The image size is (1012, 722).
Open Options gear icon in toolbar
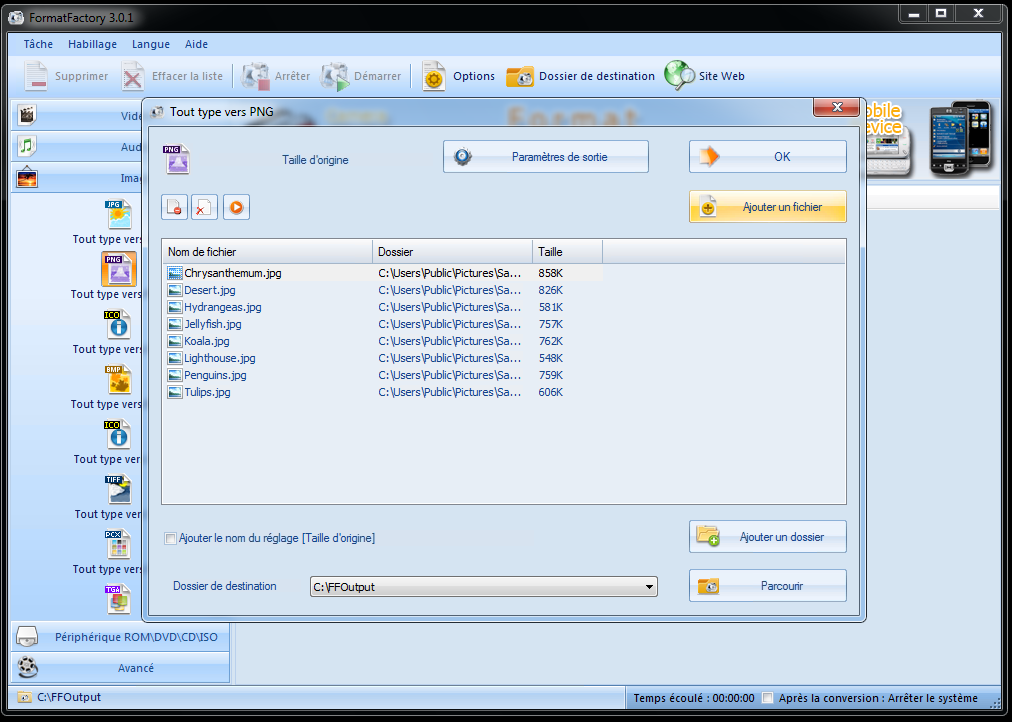coord(434,76)
